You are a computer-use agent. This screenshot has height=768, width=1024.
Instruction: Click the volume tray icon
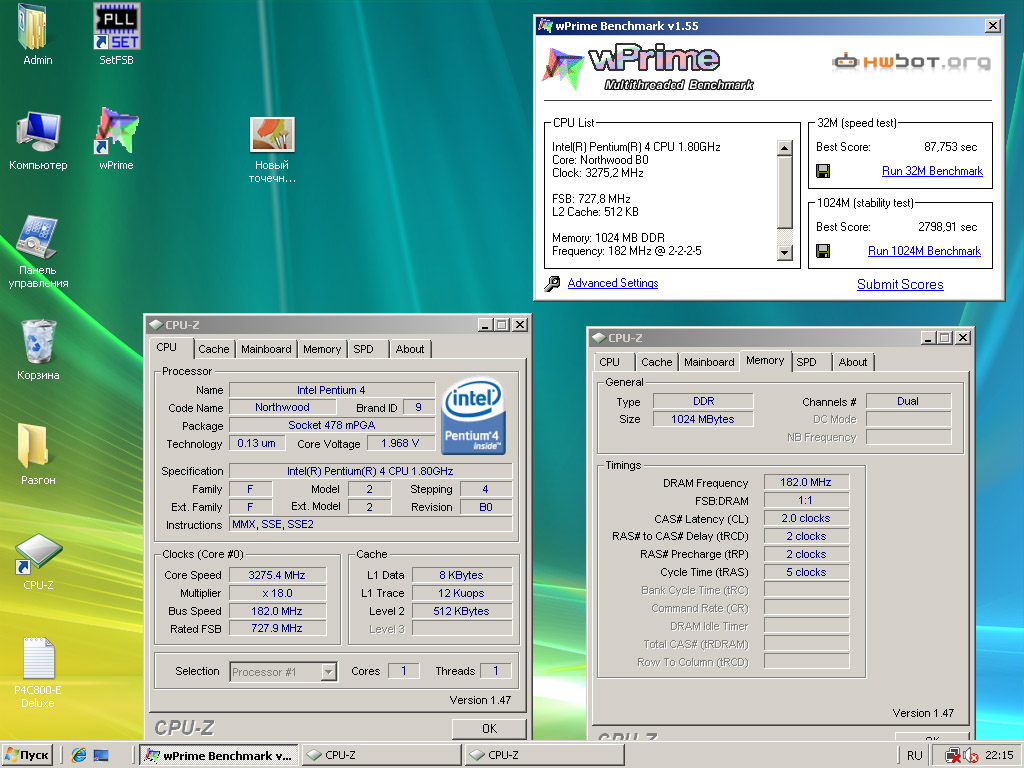[970, 756]
